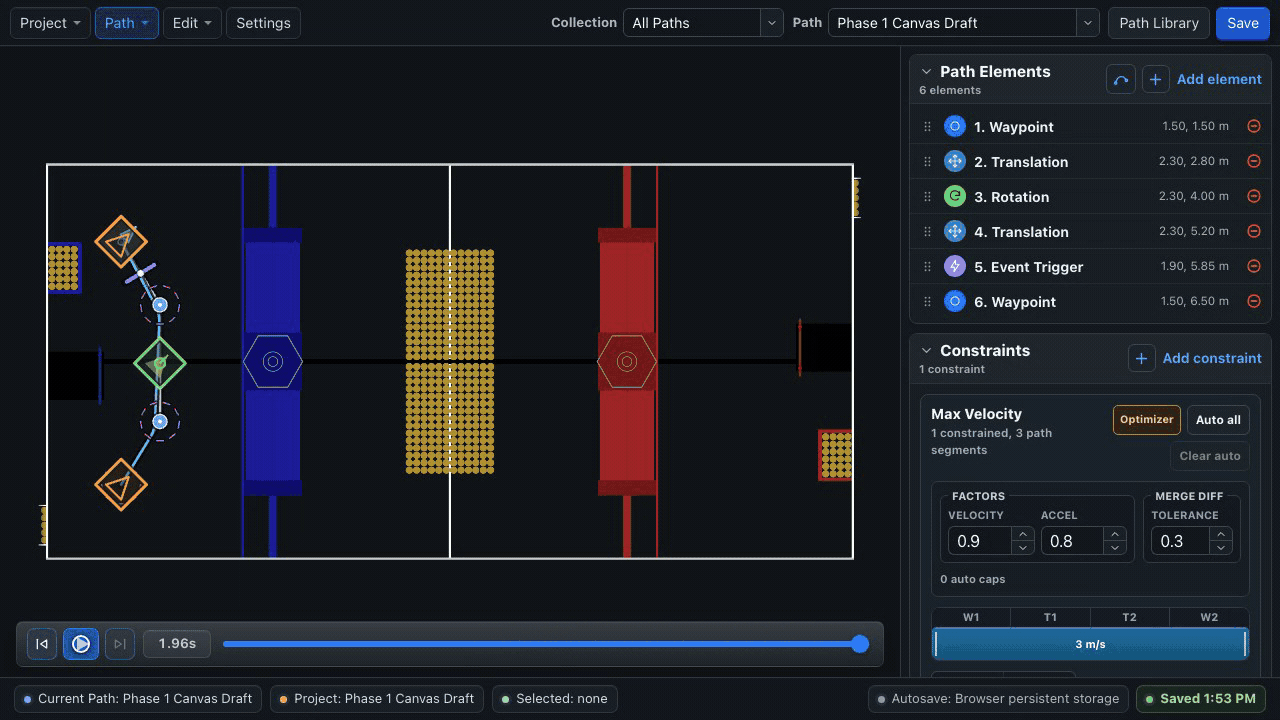This screenshot has width=1280, height=720.
Task: Skip to the end of playback
Action: 120,644
